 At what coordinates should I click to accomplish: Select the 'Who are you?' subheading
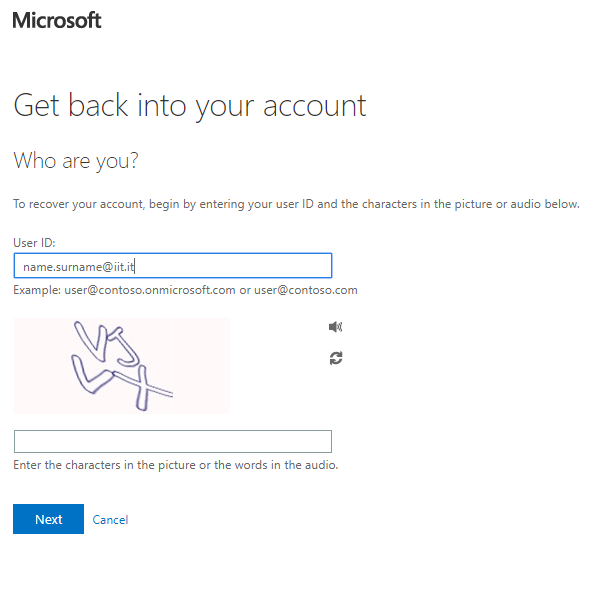tap(75, 160)
